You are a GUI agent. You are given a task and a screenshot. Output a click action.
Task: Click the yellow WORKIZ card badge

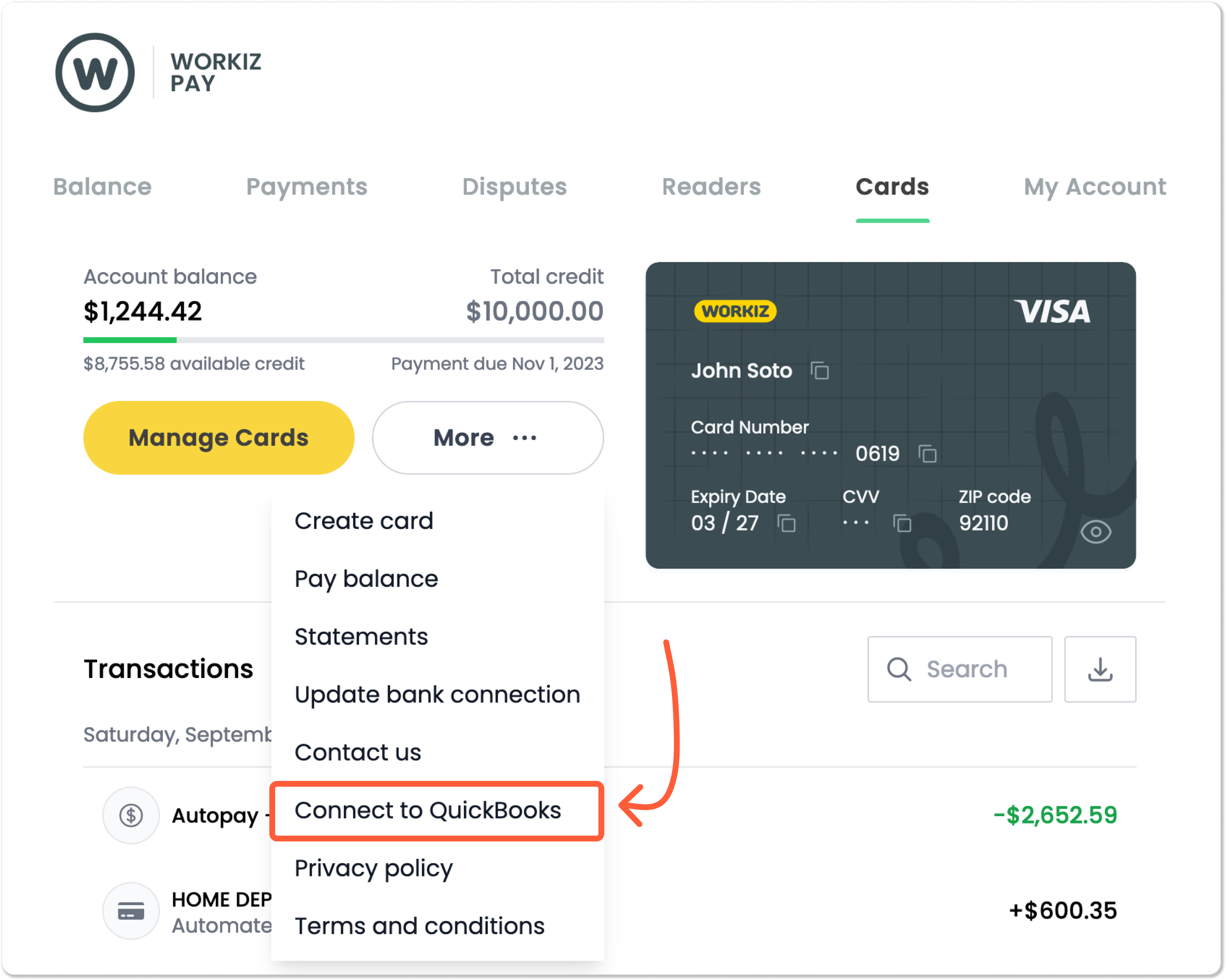click(735, 311)
